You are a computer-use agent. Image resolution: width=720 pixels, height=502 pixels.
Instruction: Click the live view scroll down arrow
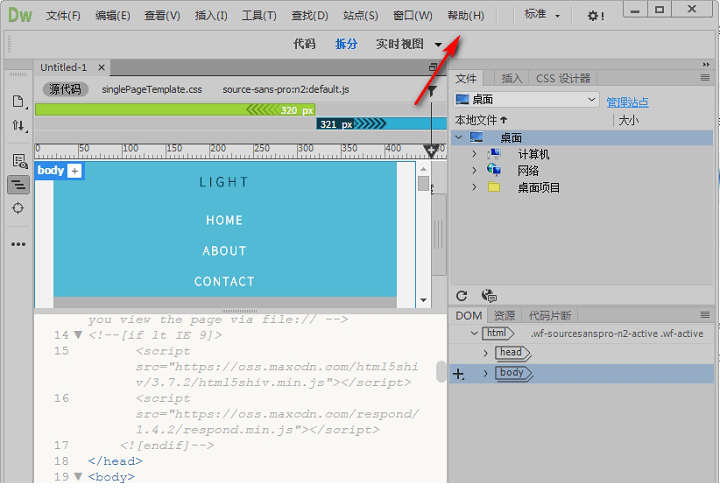423,300
